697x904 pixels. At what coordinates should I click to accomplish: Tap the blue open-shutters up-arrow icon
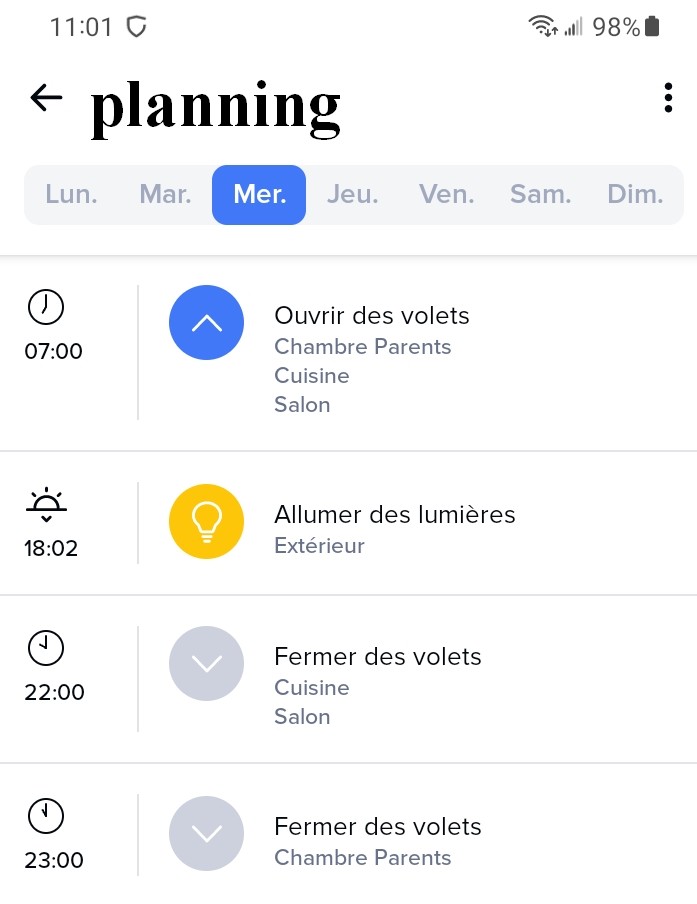(207, 322)
